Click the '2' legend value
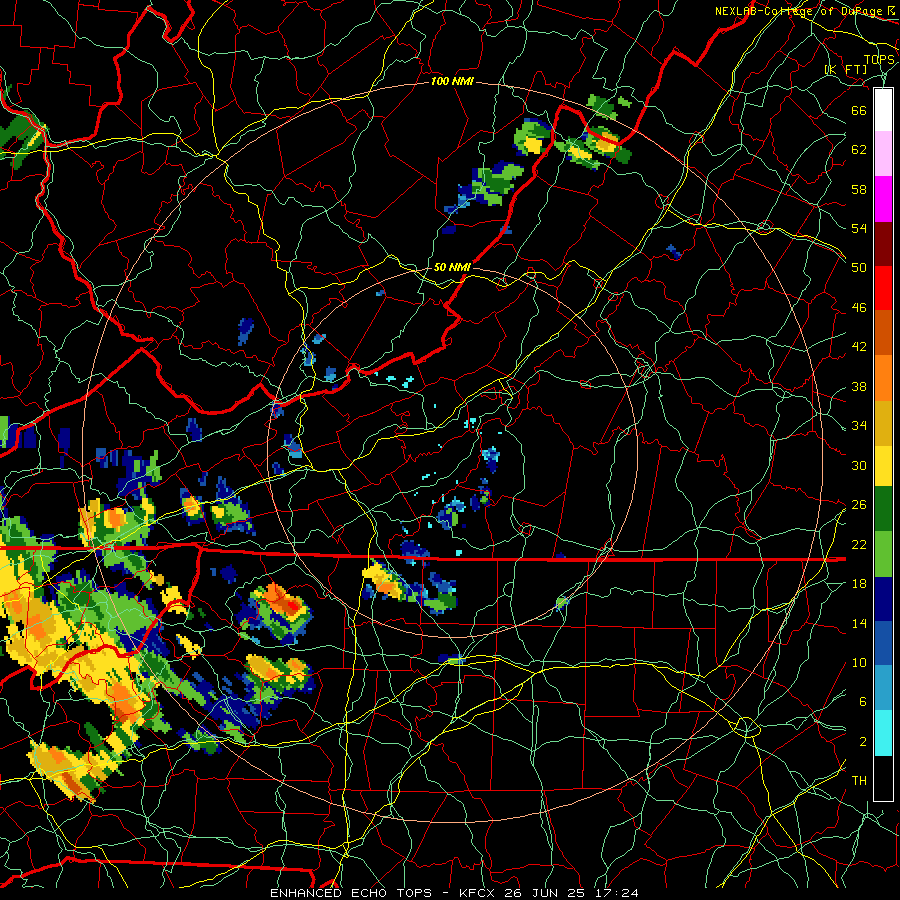The height and width of the screenshot is (900, 900). point(862,741)
